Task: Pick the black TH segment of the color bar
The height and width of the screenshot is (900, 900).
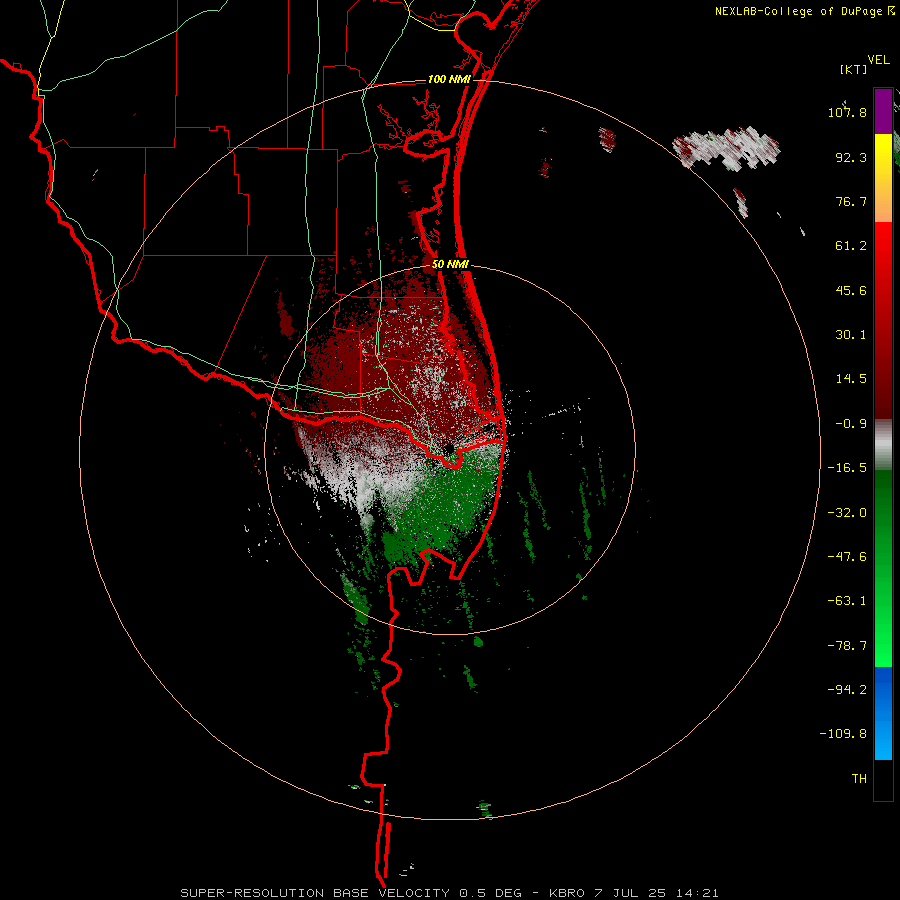Action: (x=883, y=779)
